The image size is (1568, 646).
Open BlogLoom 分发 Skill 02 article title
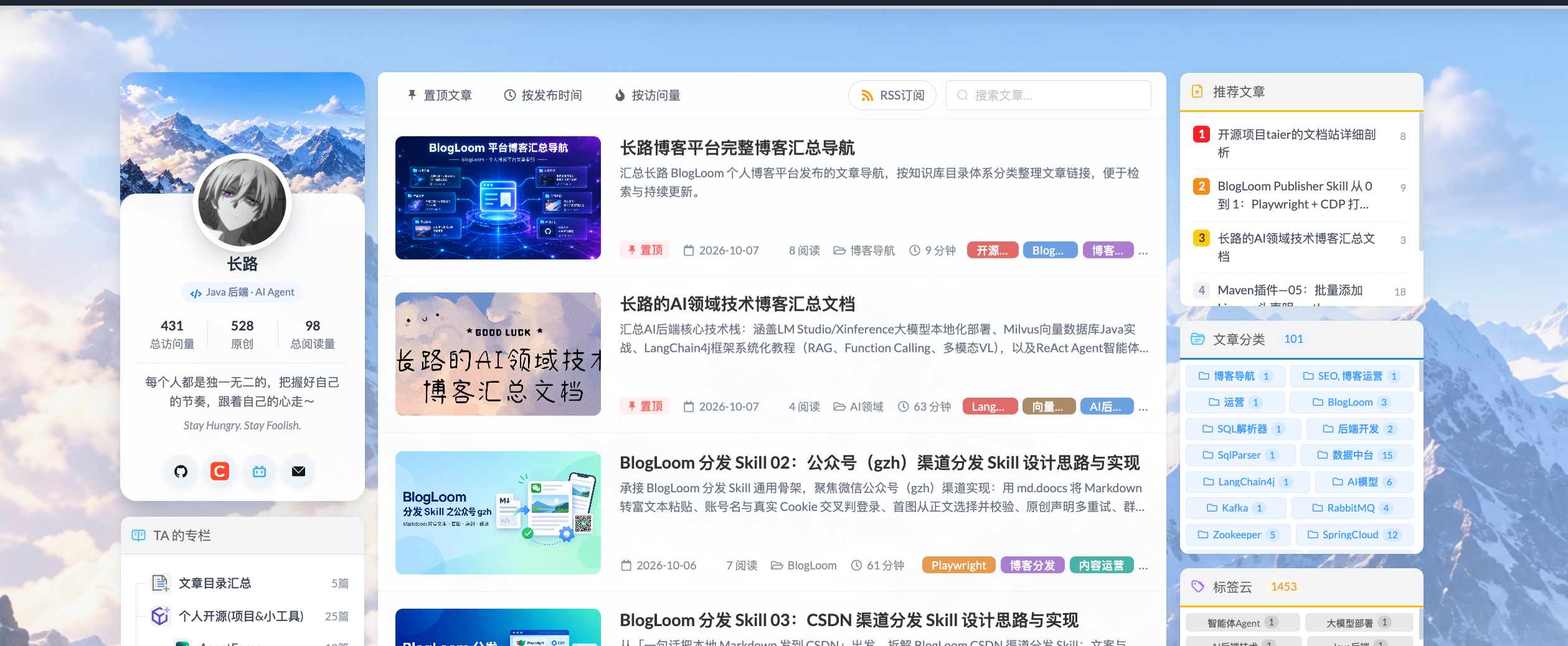[879, 463]
